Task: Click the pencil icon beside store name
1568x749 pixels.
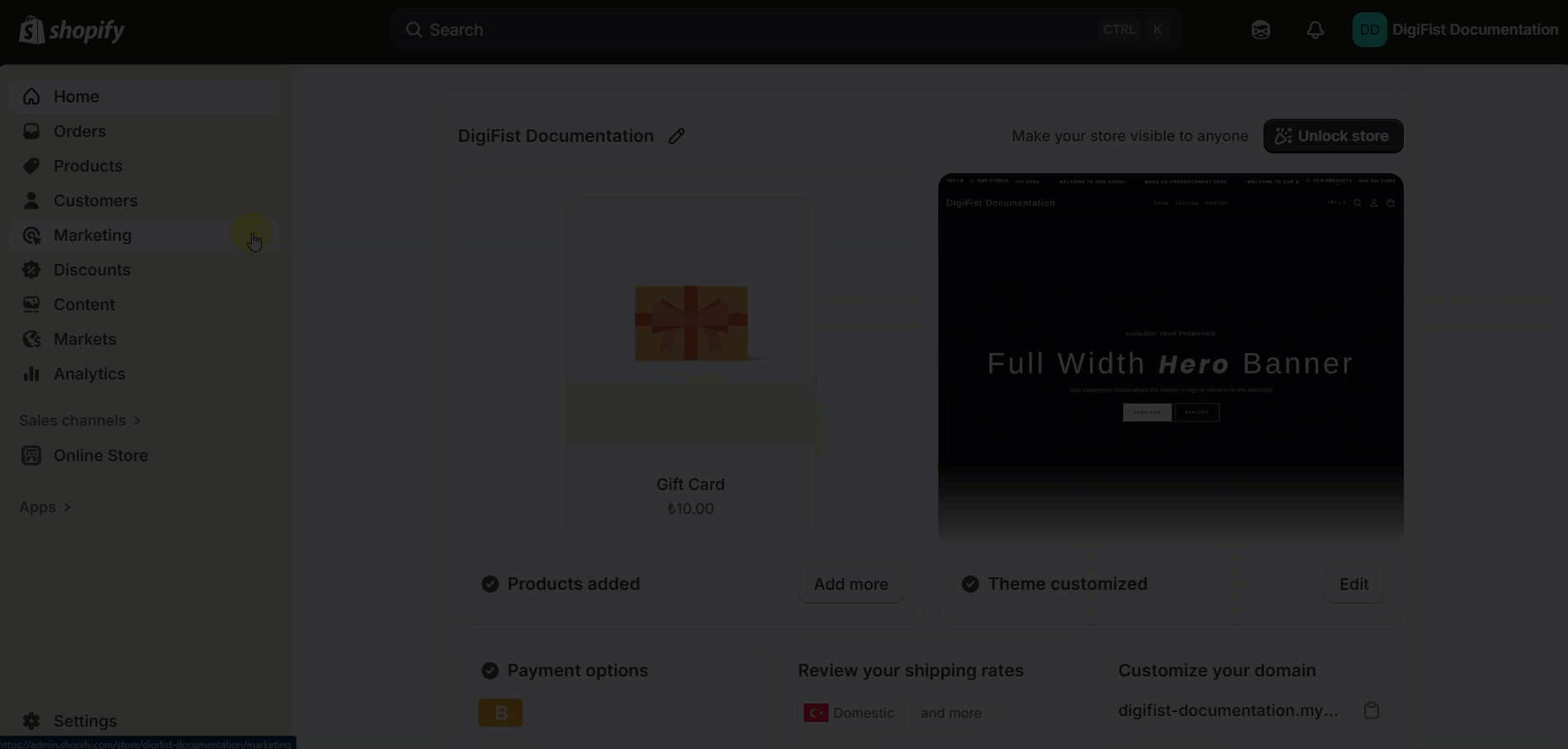Action: pos(677,136)
